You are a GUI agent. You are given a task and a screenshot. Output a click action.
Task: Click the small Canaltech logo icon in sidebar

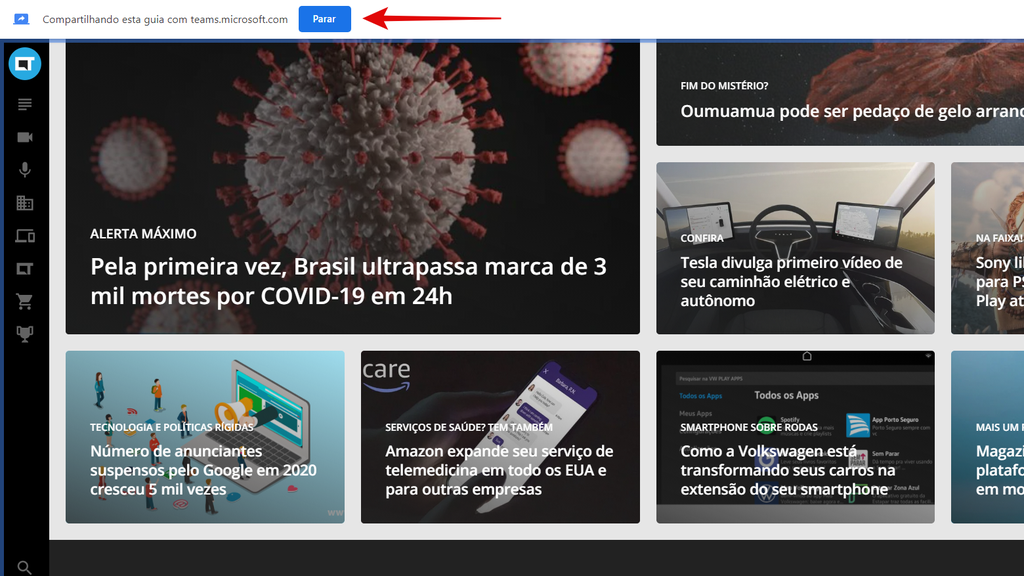pos(25,268)
